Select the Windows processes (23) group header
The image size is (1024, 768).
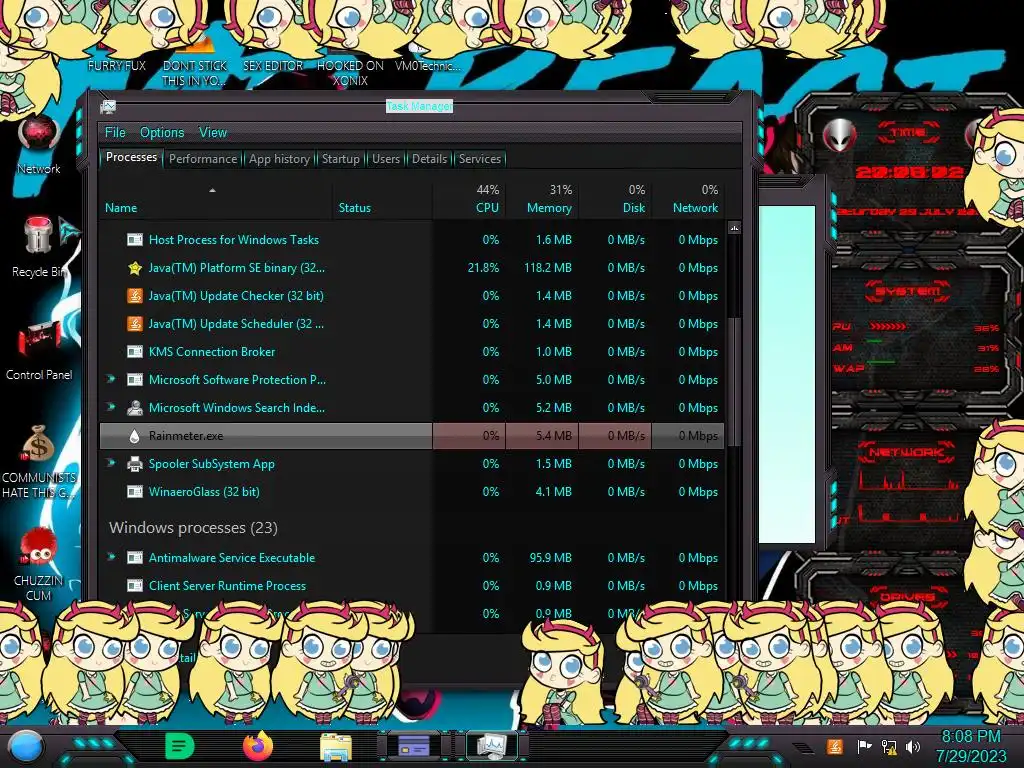tap(193, 528)
